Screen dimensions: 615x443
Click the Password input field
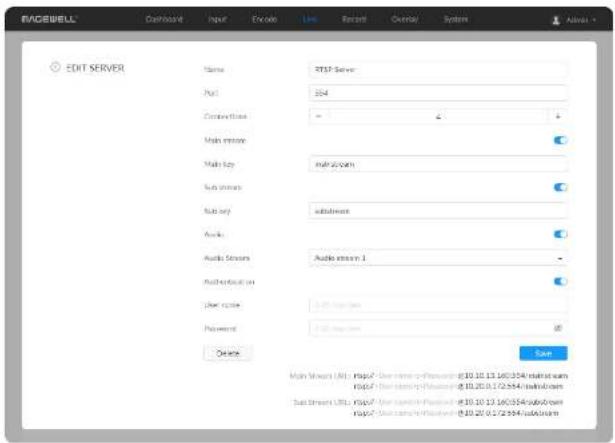pos(438,328)
